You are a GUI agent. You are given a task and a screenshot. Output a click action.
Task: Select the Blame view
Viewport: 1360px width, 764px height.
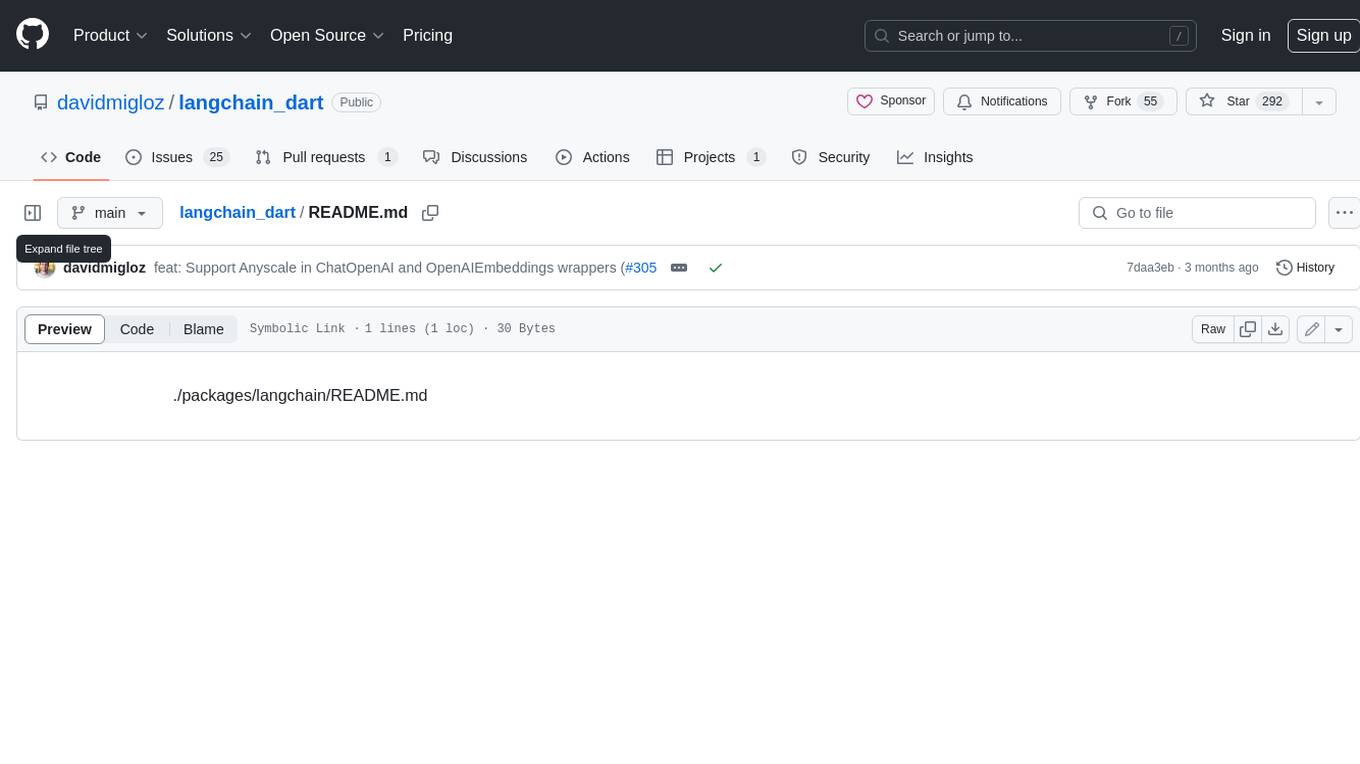[x=203, y=329]
